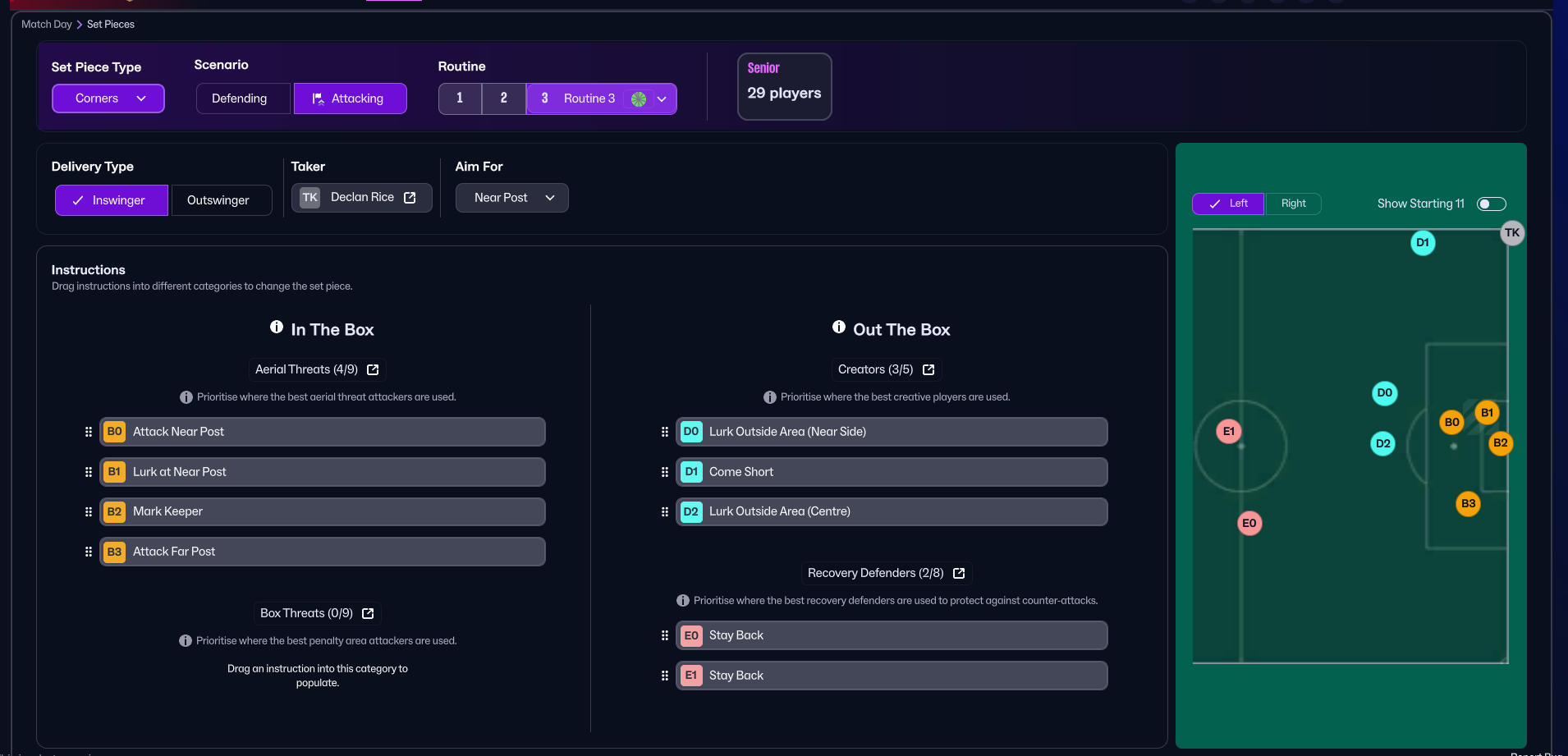
Task: Open Recovery Defenders pop-out icon
Action: point(959,574)
